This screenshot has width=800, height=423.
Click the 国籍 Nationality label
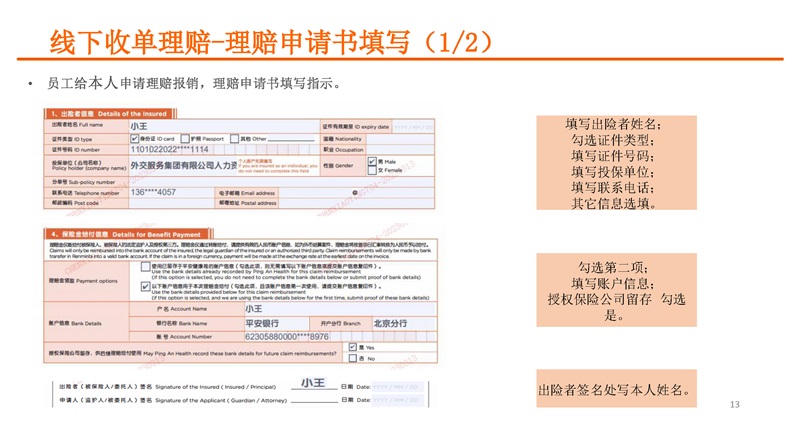click(342, 139)
